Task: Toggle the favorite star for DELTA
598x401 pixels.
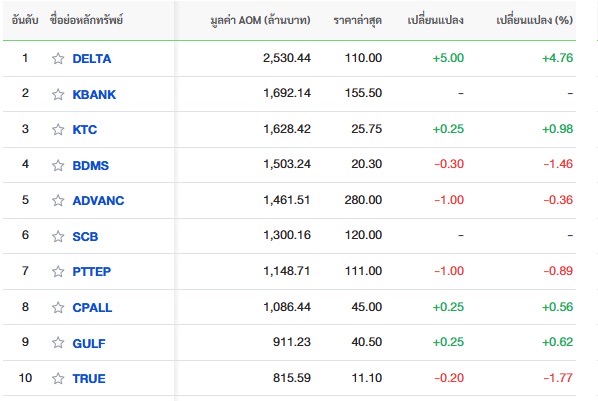Action: pos(58,58)
